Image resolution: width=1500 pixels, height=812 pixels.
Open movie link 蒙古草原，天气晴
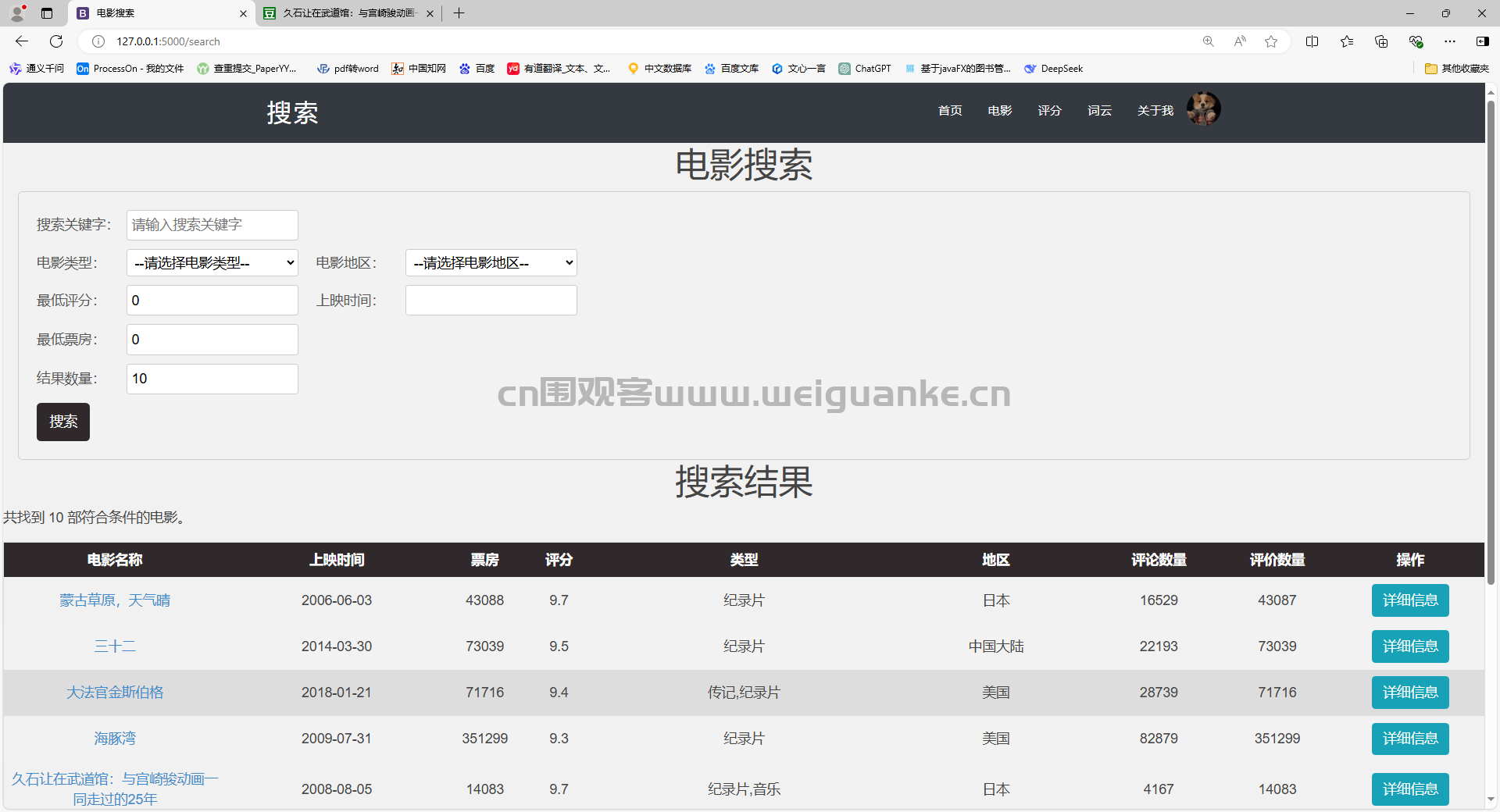click(115, 600)
